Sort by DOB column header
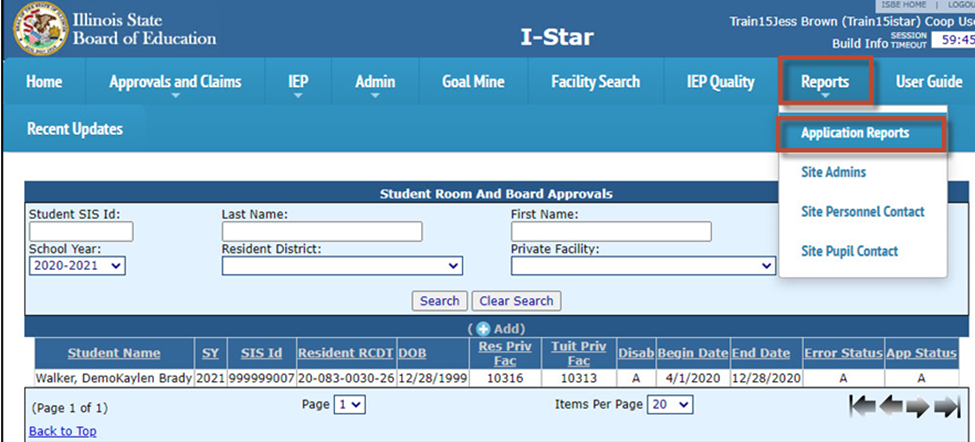Viewport: 975px width, 442px height. [412, 354]
